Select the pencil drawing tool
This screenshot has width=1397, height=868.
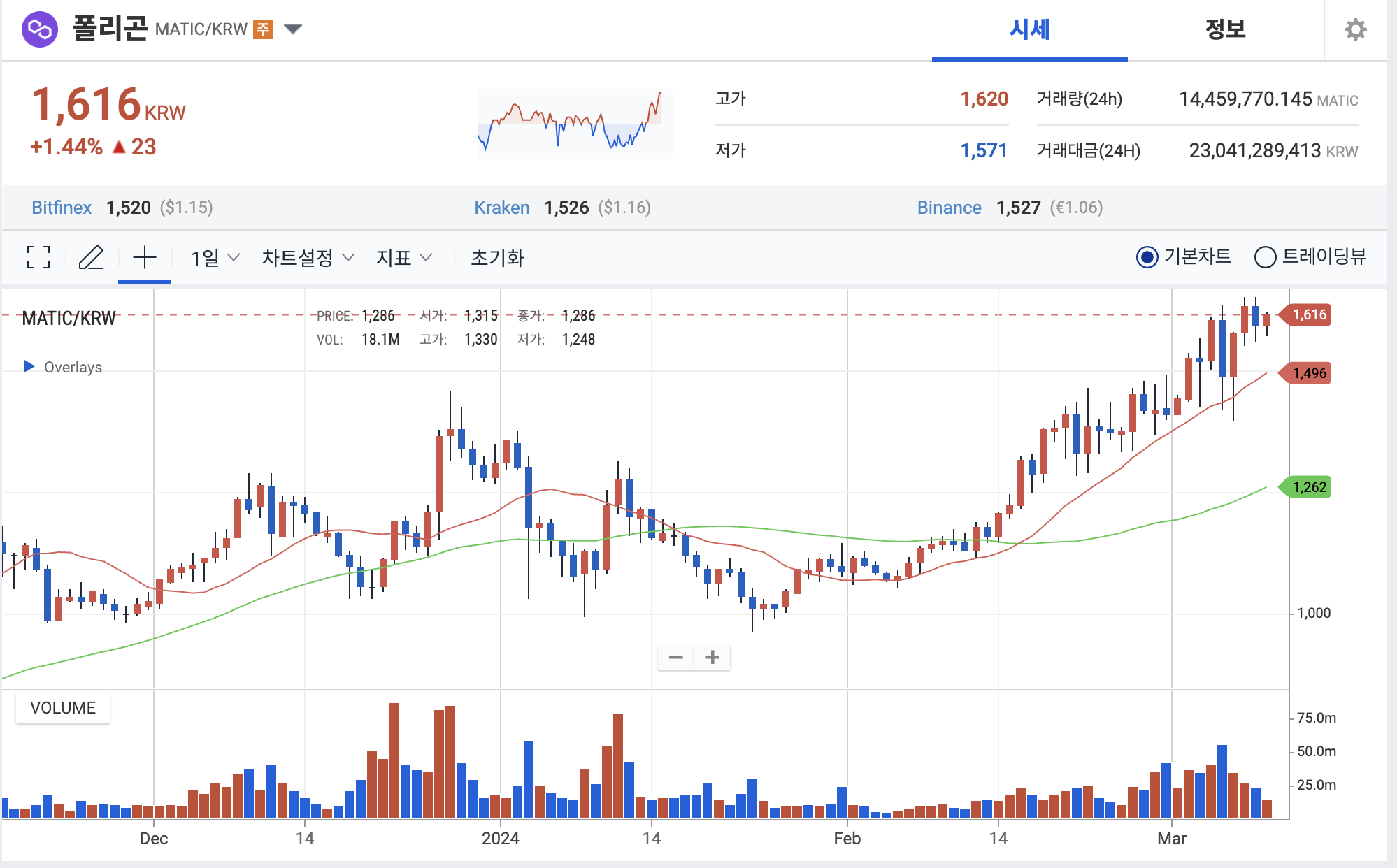pyautogui.click(x=91, y=257)
